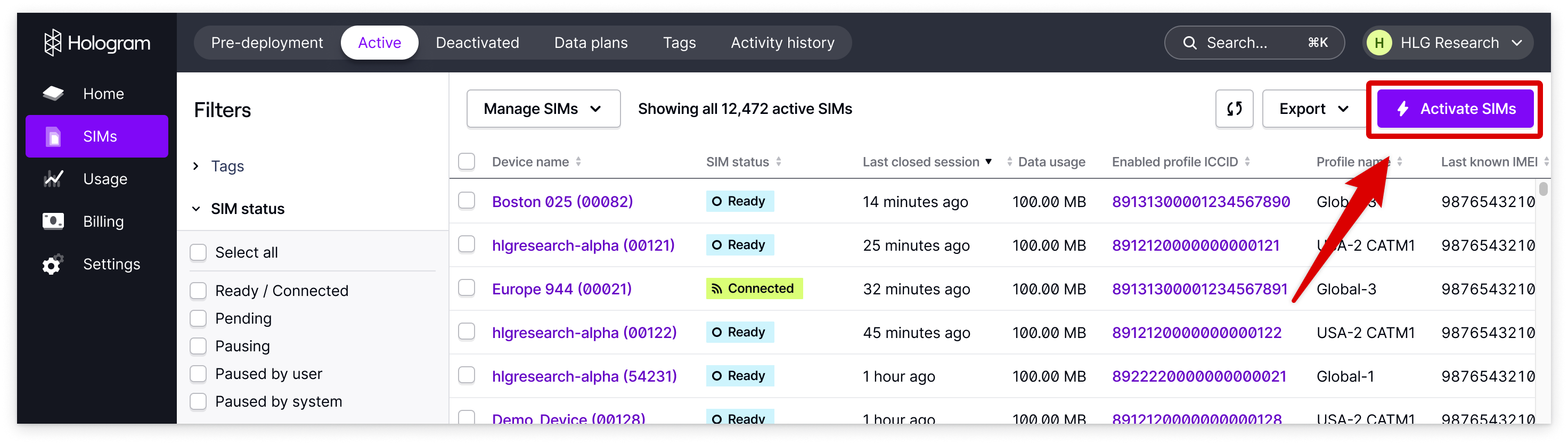Screen dimensions: 1568x445
Task: Click the refresh table icon button
Action: [x=1234, y=109]
